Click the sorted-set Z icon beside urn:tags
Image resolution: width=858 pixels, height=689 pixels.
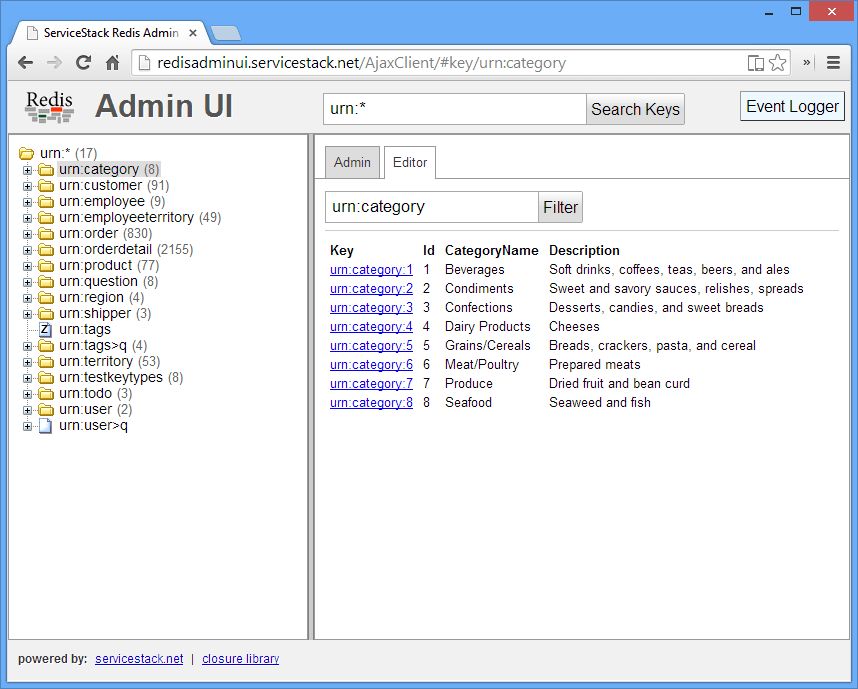click(x=44, y=329)
